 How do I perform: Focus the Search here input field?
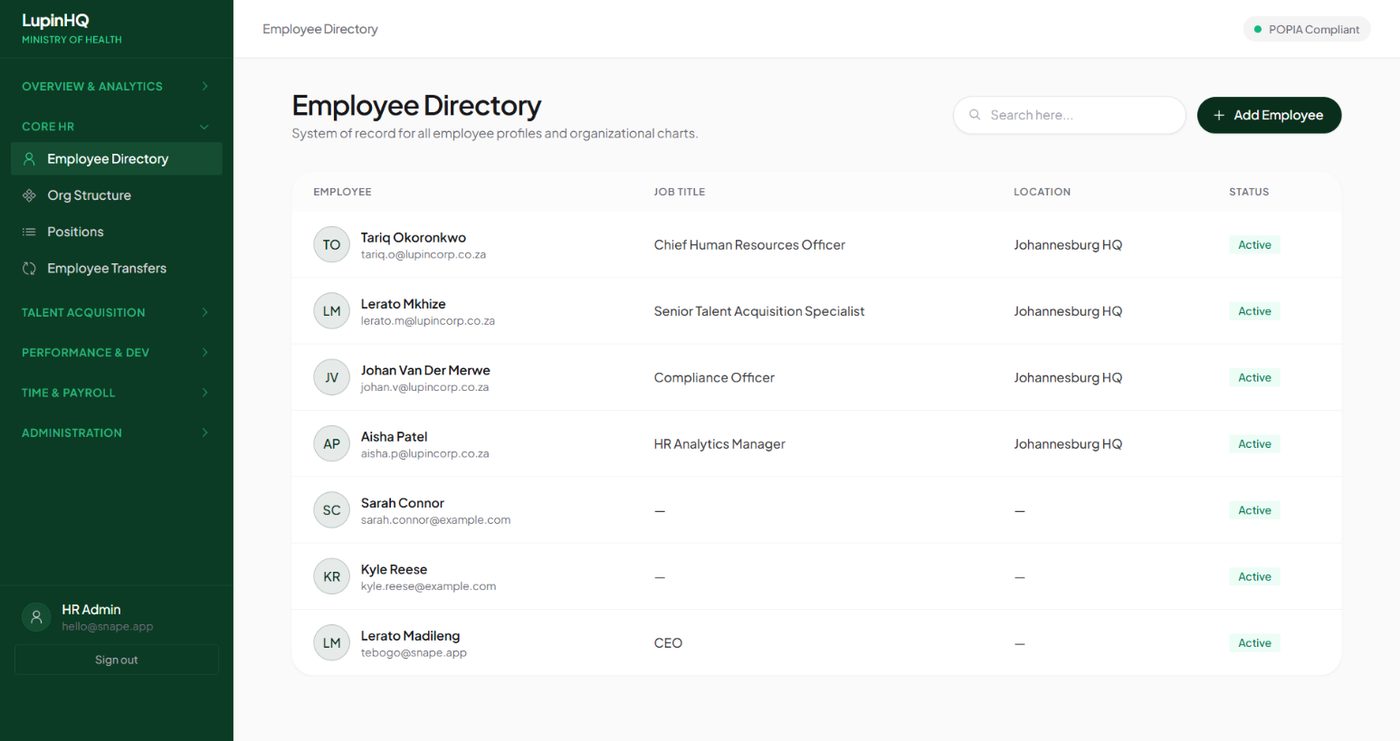[1069, 115]
